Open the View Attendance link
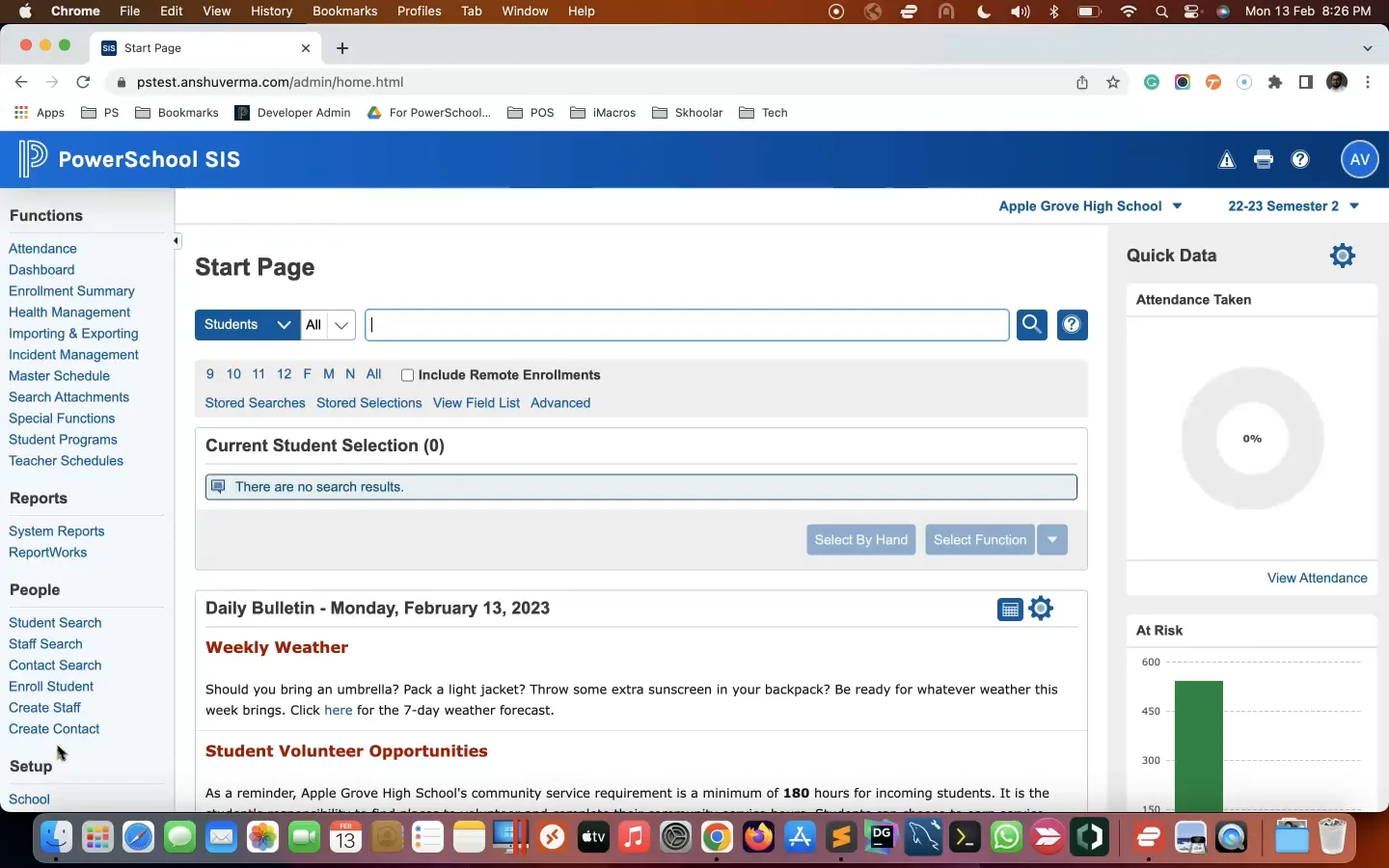 [x=1317, y=578]
